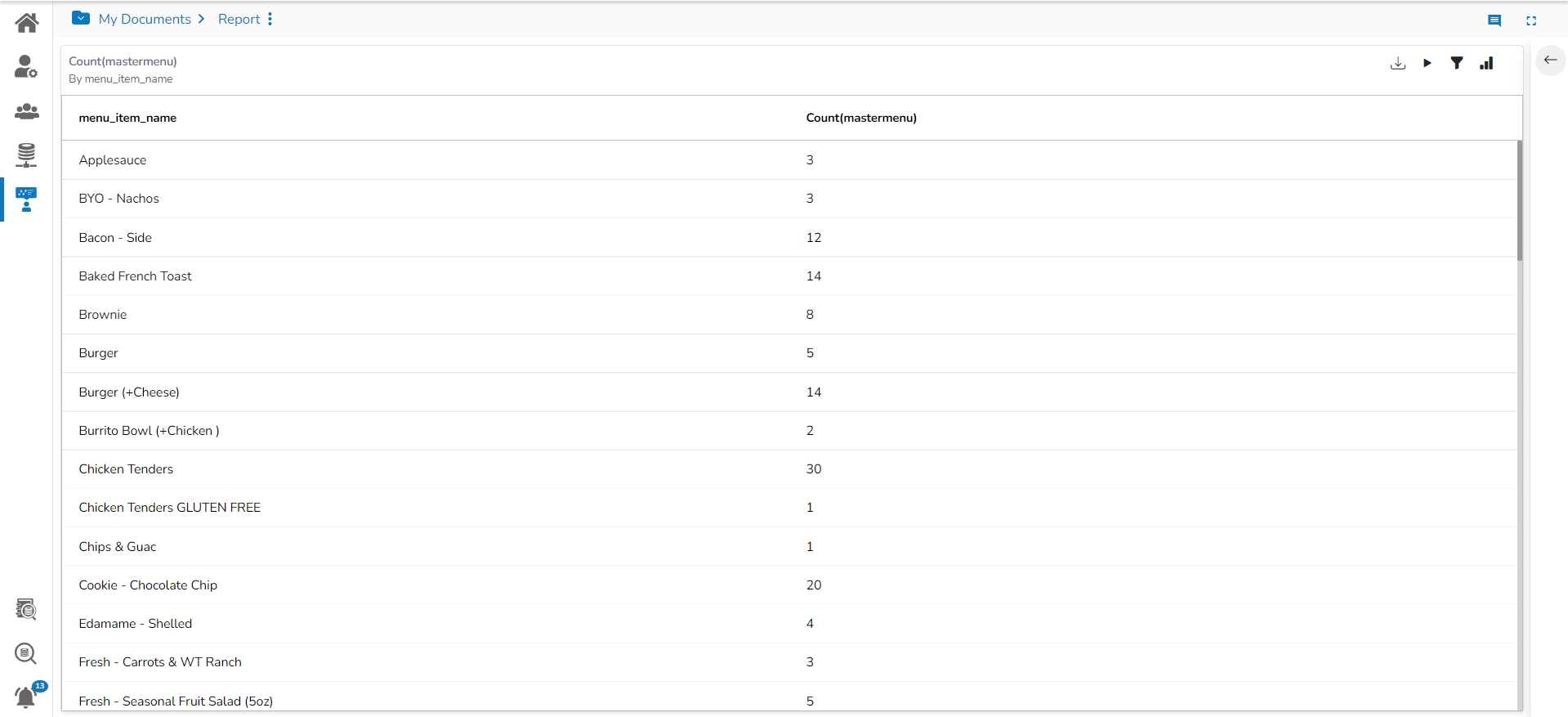Click the back arrow to collapse the panel
Screen dimensions: 1568x717
coord(1550,60)
